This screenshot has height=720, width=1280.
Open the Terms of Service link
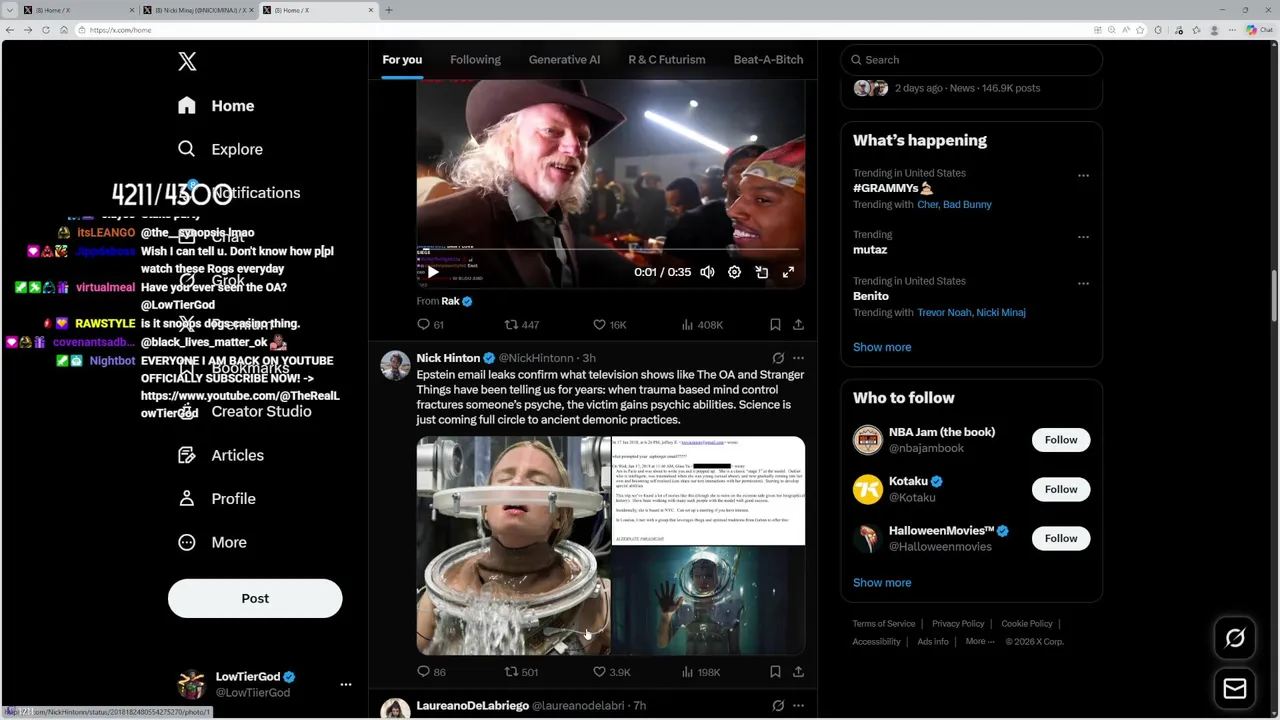pyautogui.click(x=883, y=624)
